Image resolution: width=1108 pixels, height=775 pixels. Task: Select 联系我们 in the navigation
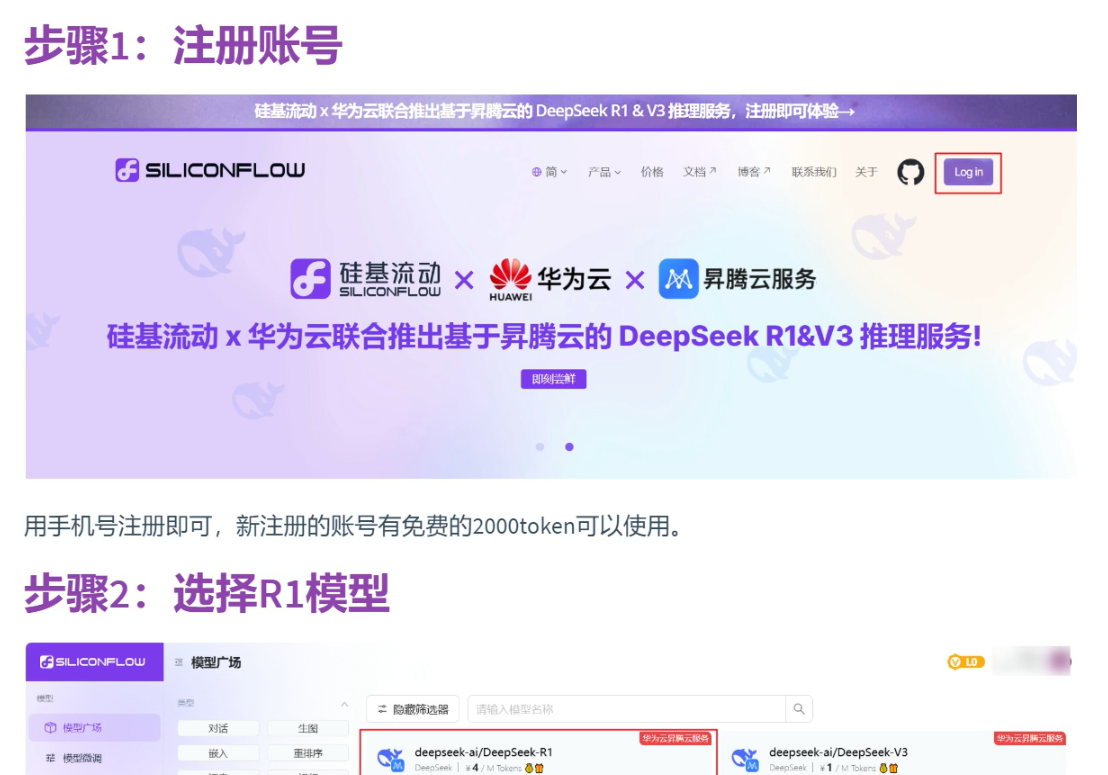(813, 172)
